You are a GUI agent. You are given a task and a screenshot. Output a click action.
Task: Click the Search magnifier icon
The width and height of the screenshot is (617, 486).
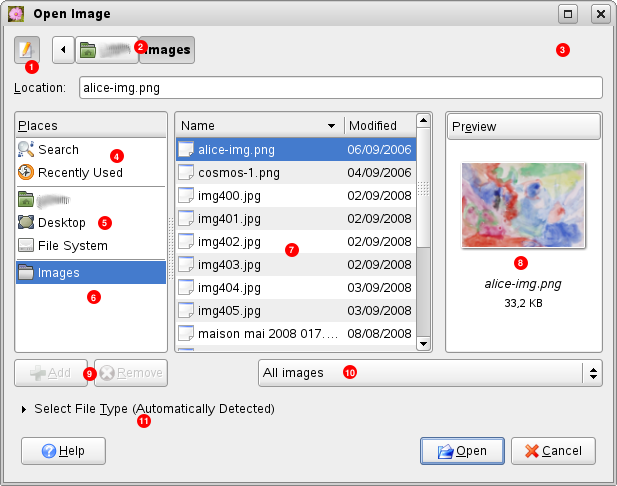click(26, 149)
